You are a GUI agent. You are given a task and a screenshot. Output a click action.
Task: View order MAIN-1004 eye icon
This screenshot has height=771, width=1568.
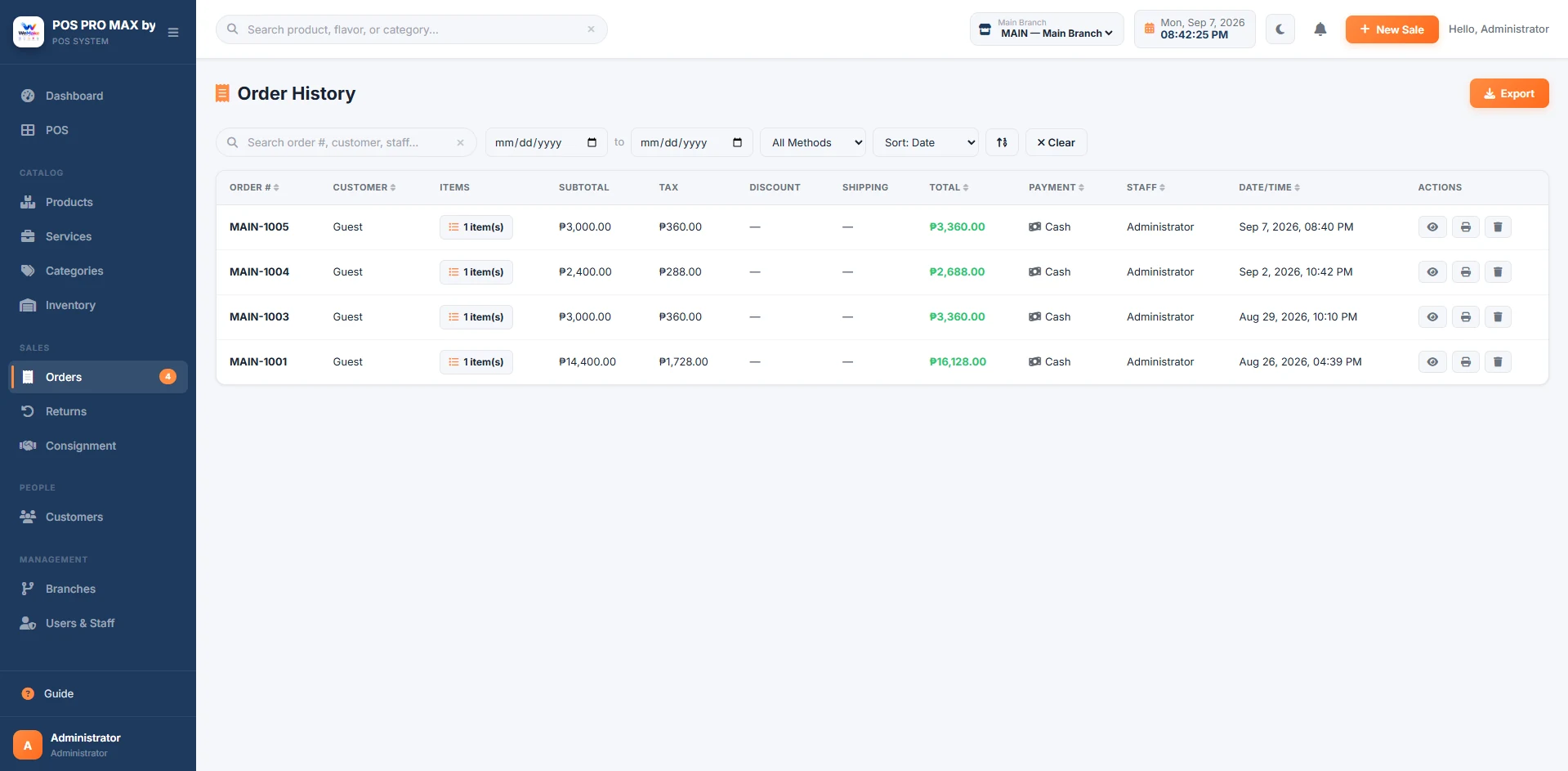(x=1432, y=272)
